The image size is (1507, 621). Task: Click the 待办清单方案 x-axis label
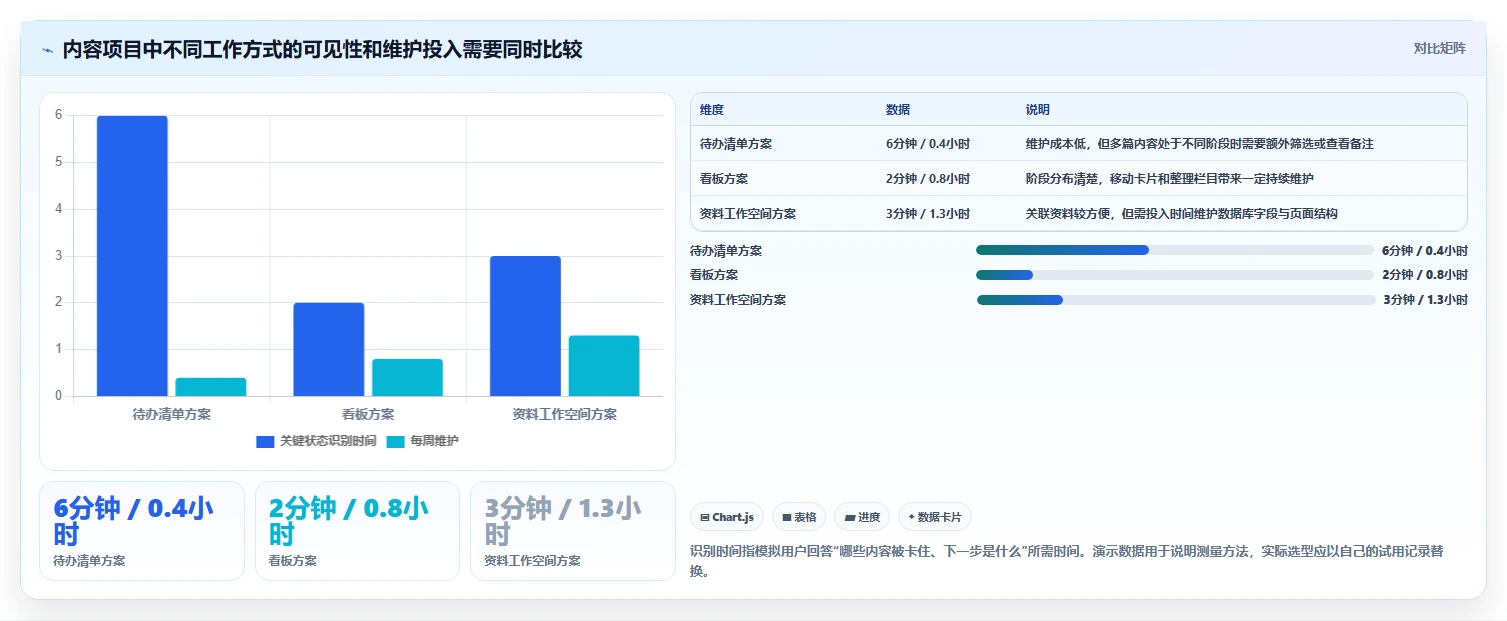coord(172,414)
